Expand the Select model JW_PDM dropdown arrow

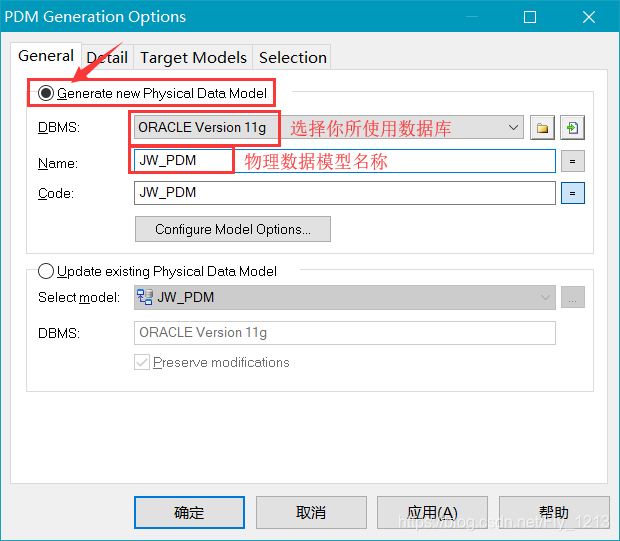click(545, 297)
